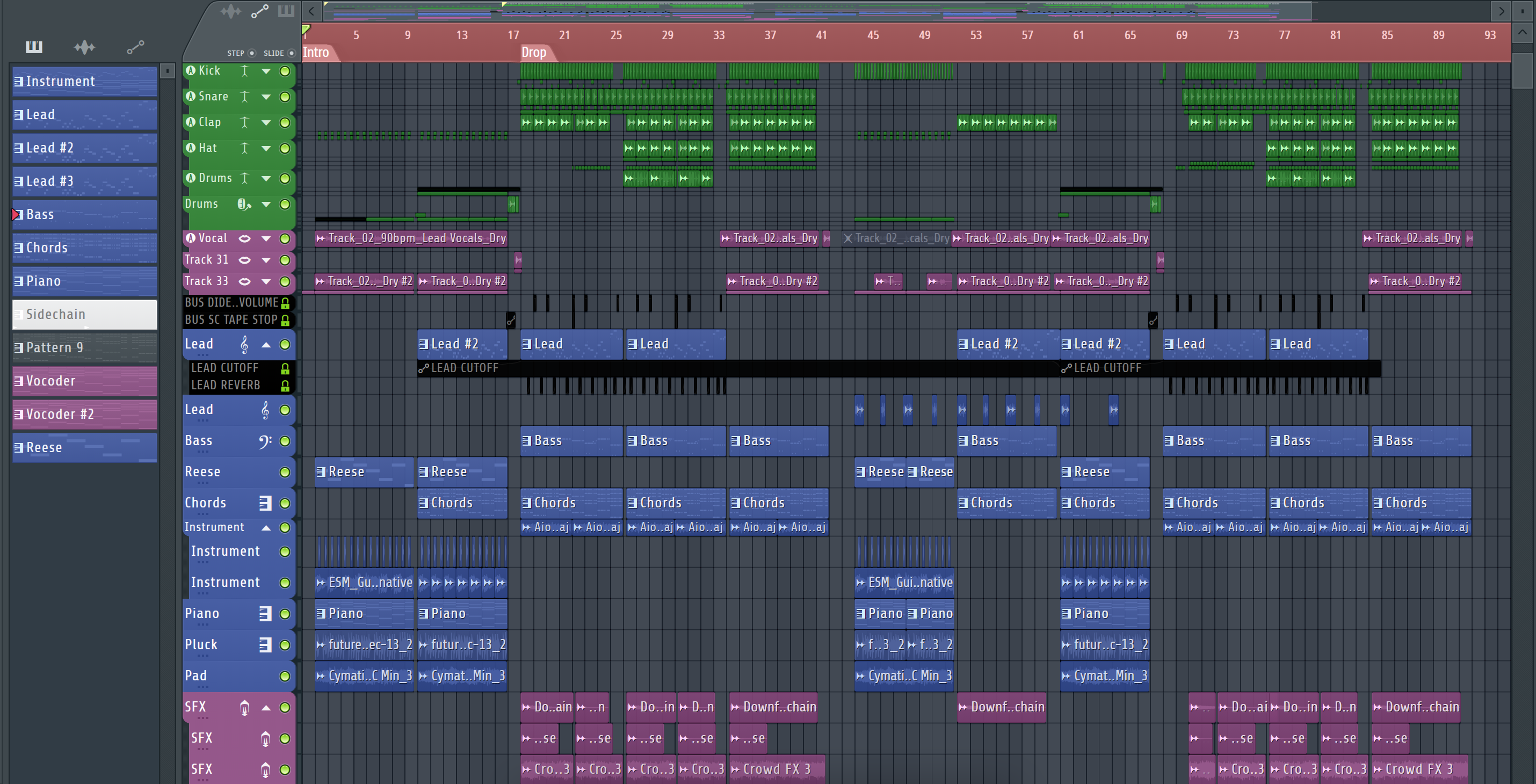Image resolution: width=1536 pixels, height=784 pixels.
Task: Select the Instrument pattern in picker
Action: point(85,81)
